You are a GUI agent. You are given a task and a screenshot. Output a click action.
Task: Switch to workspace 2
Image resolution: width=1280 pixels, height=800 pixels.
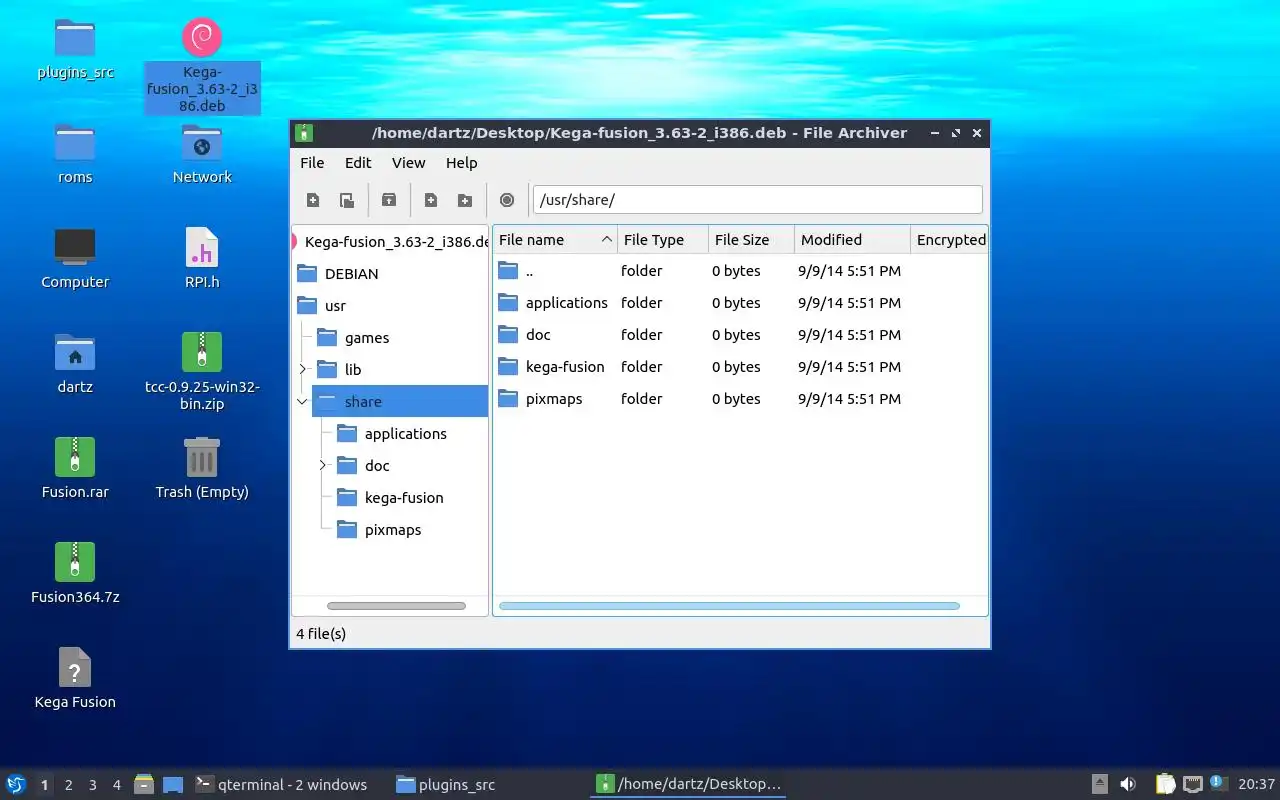pos(69,785)
